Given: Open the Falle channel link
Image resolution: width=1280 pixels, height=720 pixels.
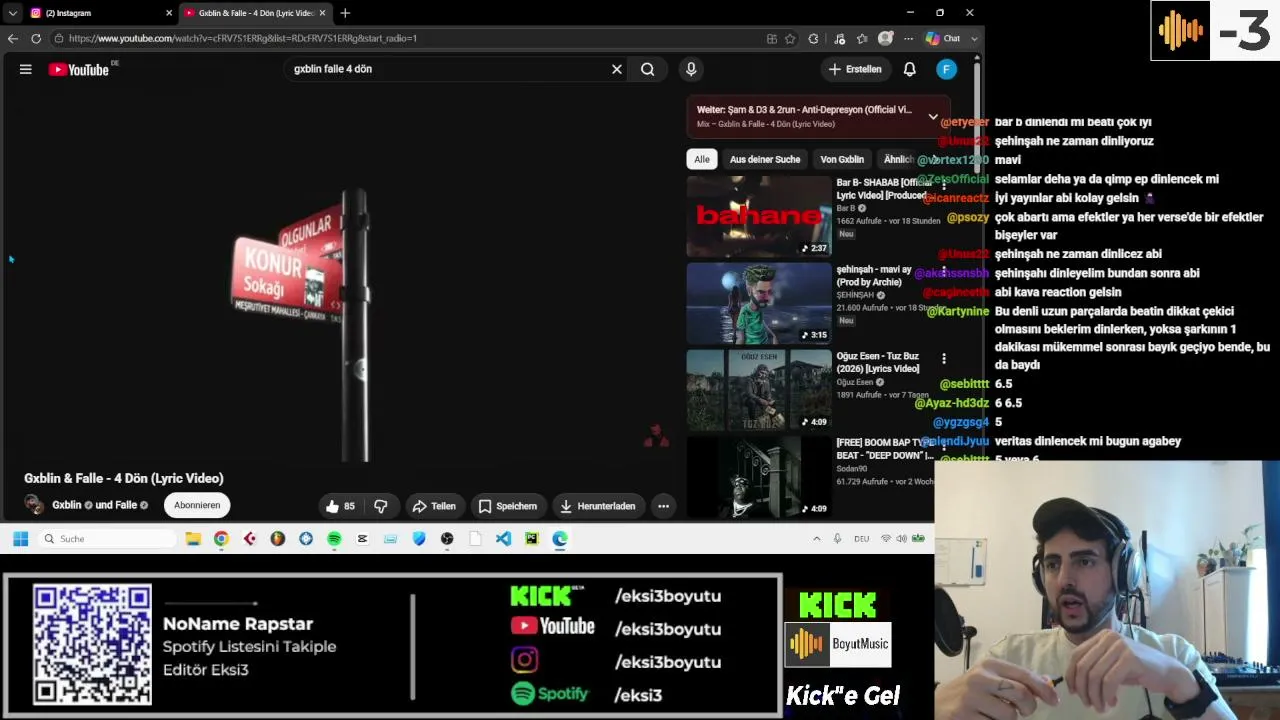Looking at the screenshot, I should [x=126, y=505].
